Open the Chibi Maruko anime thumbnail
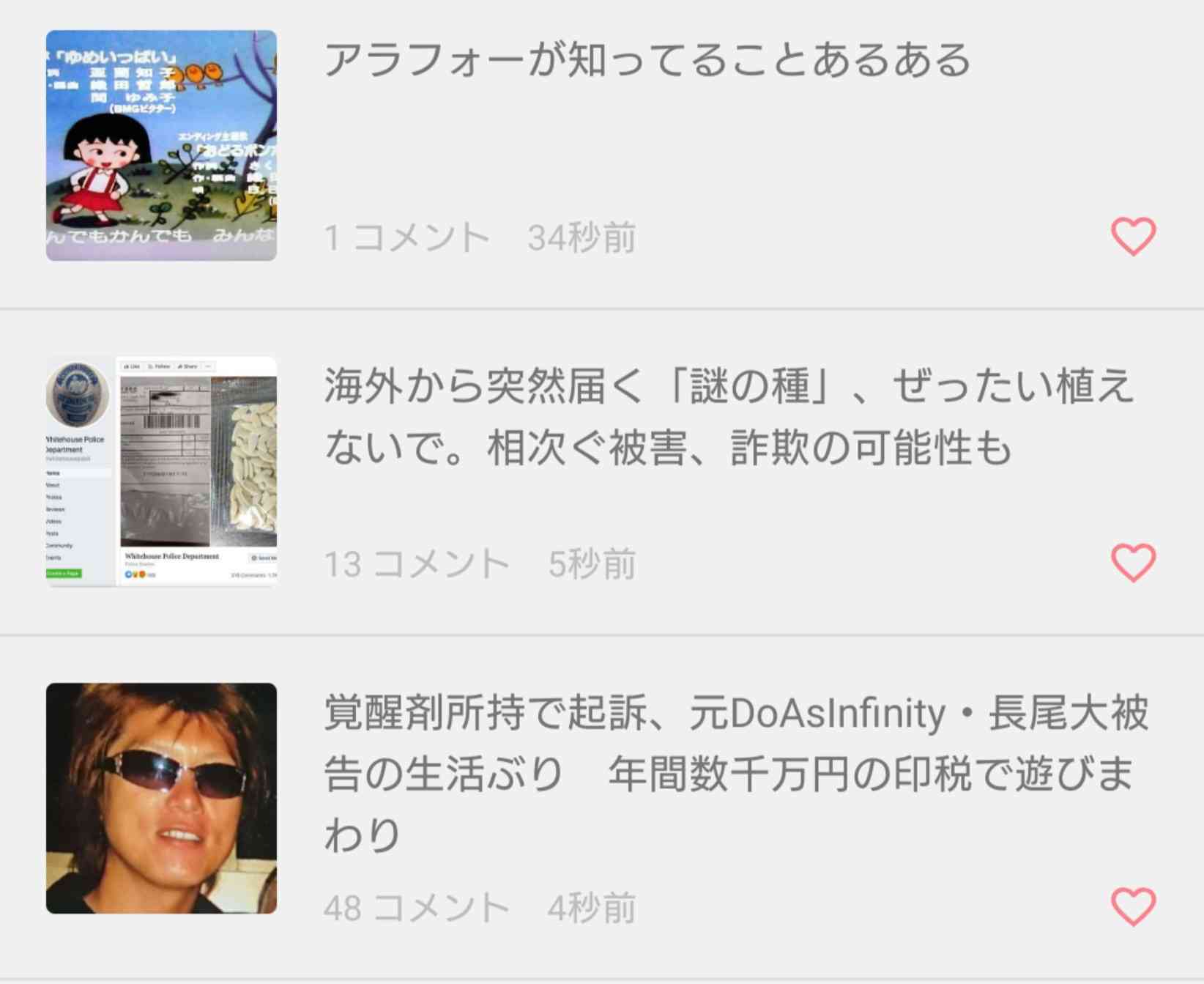 pyautogui.click(x=161, y=145)
